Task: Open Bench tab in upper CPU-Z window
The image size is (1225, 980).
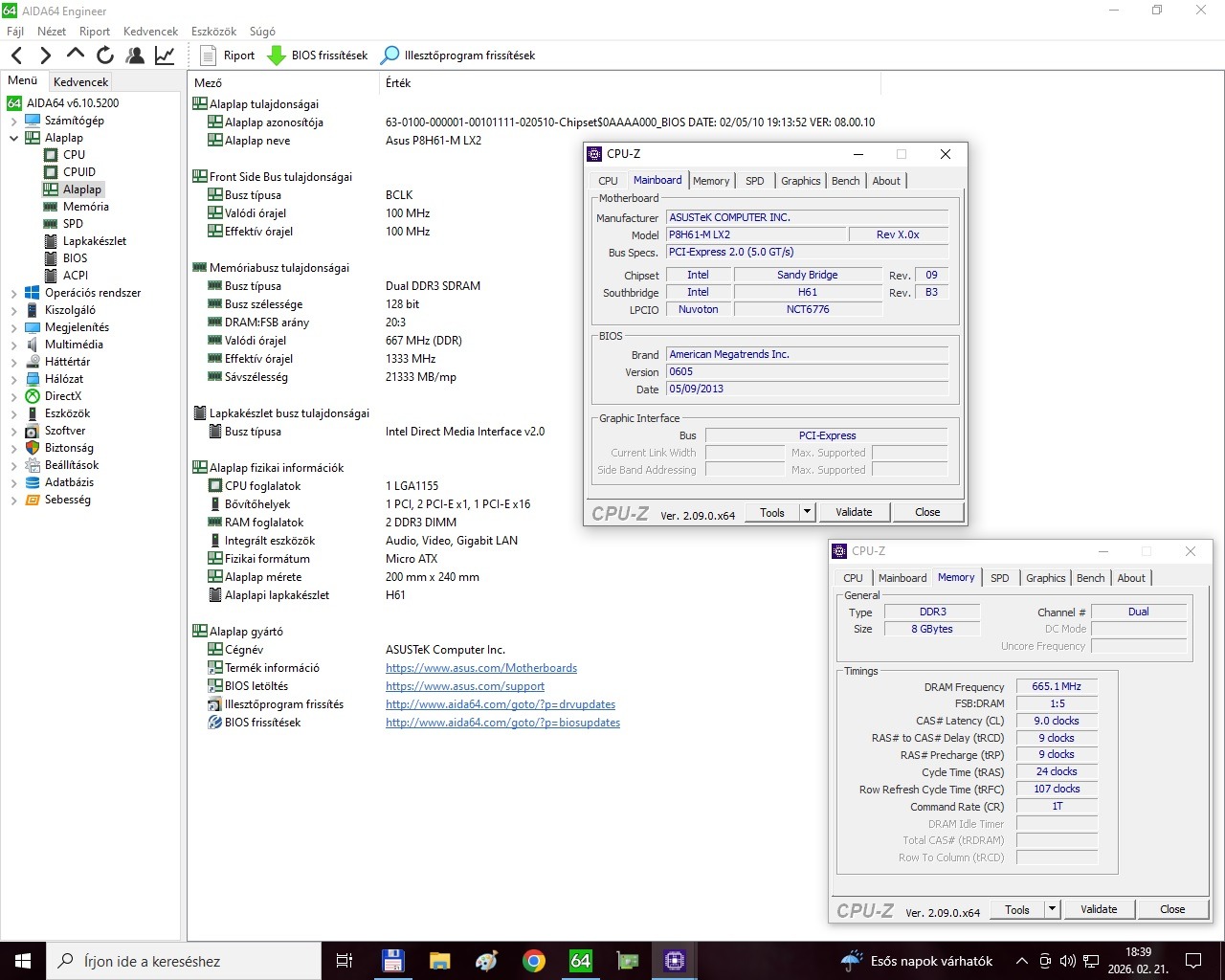Action: pyautogui.click(x=845, y=180)
